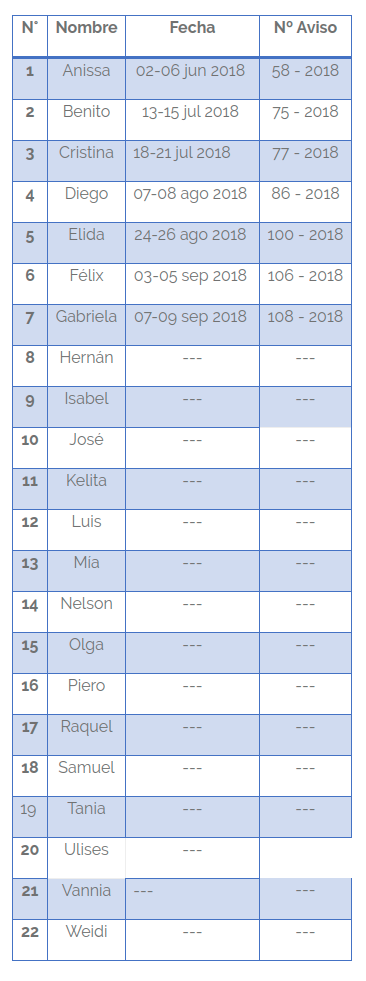
Task: Click the Nº Aviso column header
Action: 305,28
